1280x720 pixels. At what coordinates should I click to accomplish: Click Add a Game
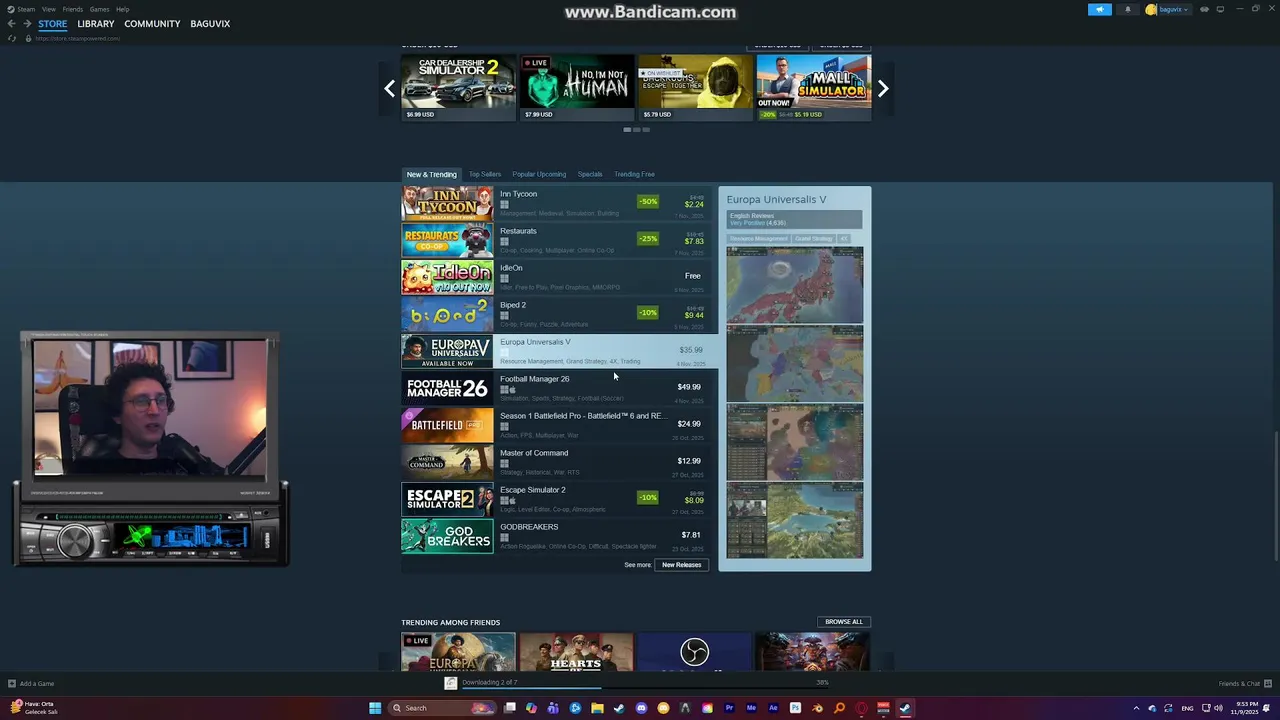[31, 684]
